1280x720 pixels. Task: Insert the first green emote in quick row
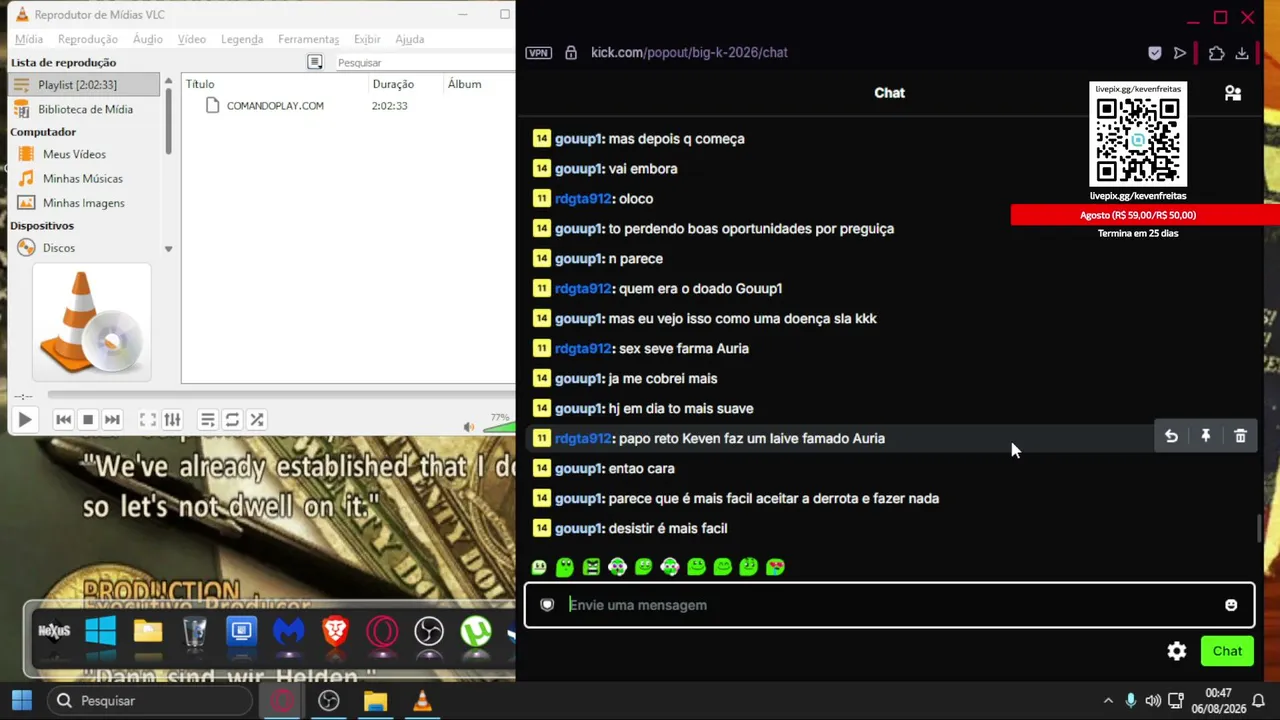click(539, 568)
